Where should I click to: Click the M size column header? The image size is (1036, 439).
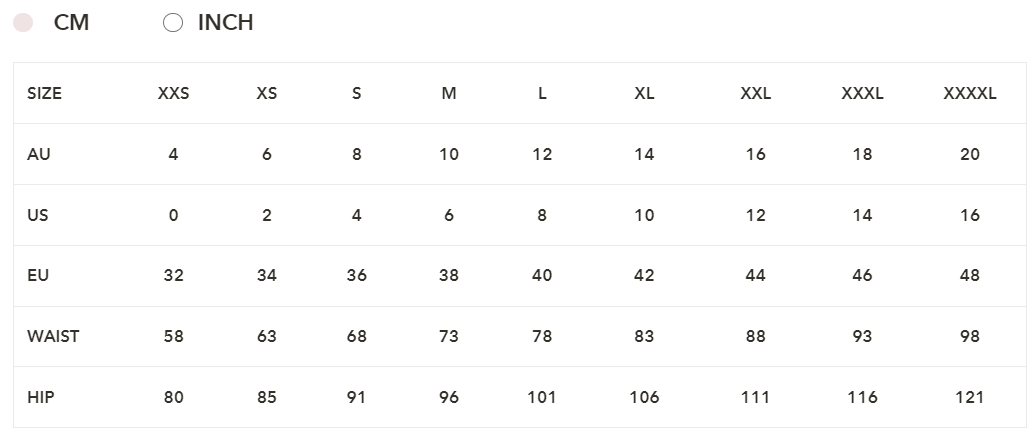click(x=449, y=94)
